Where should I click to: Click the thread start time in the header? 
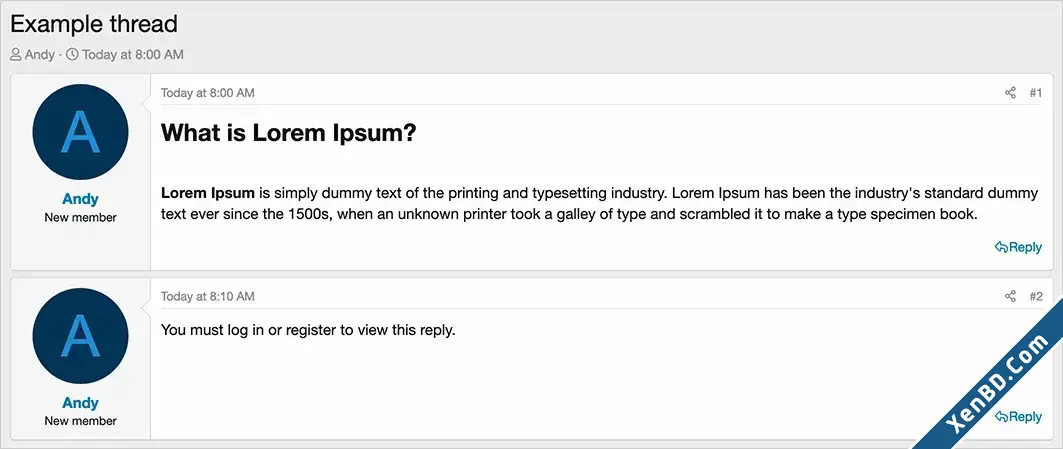pos(133,54)
